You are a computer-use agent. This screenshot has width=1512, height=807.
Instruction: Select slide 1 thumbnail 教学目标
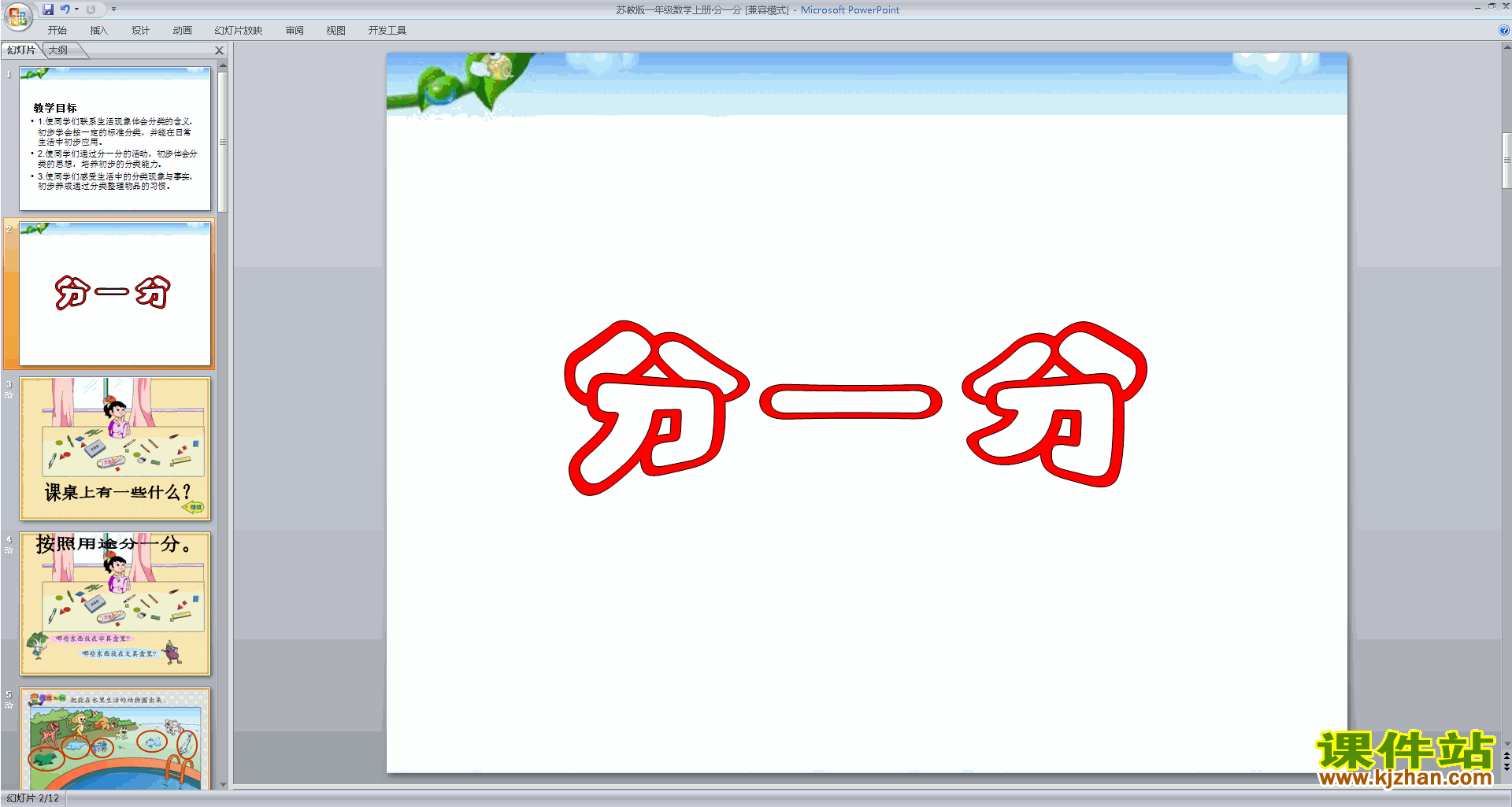115,139
